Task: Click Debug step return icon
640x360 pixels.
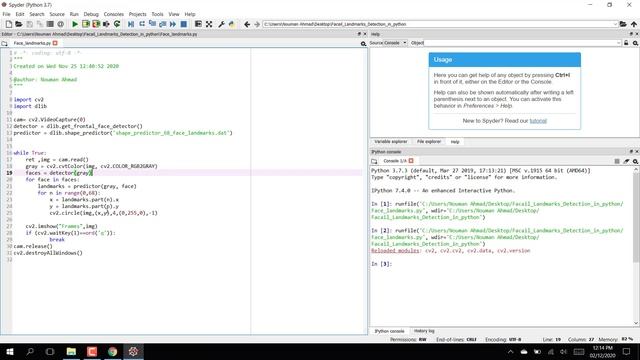Action: [x=162, y=24]
